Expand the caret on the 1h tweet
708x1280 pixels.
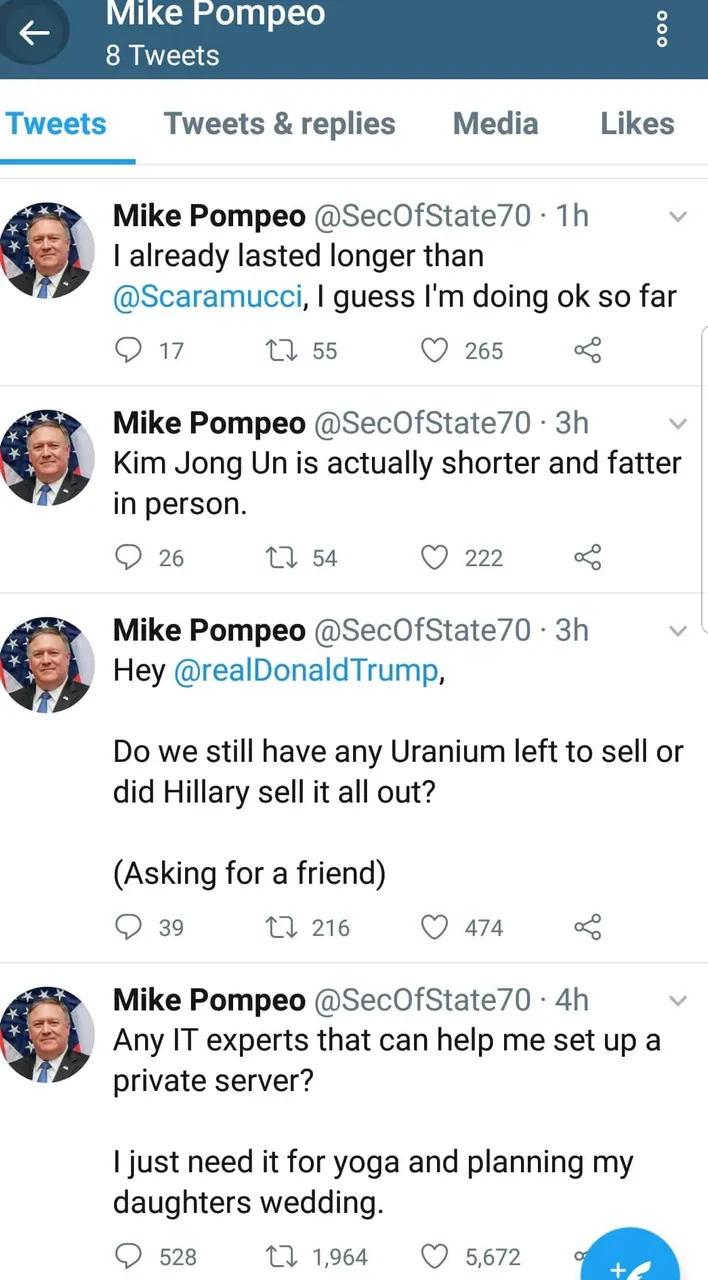click(677, 217)
